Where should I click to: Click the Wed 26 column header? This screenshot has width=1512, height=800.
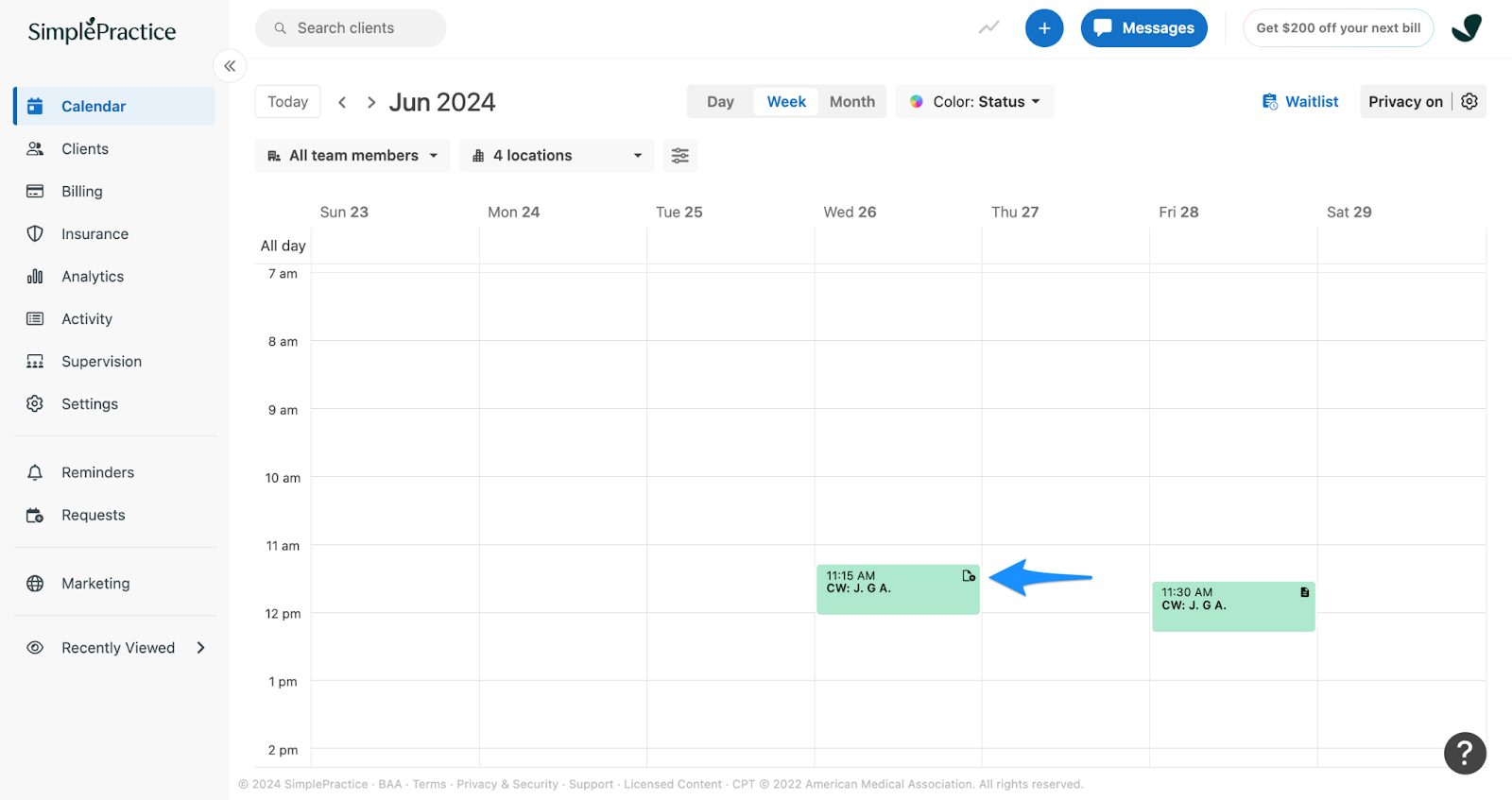[x=850, y=212]
